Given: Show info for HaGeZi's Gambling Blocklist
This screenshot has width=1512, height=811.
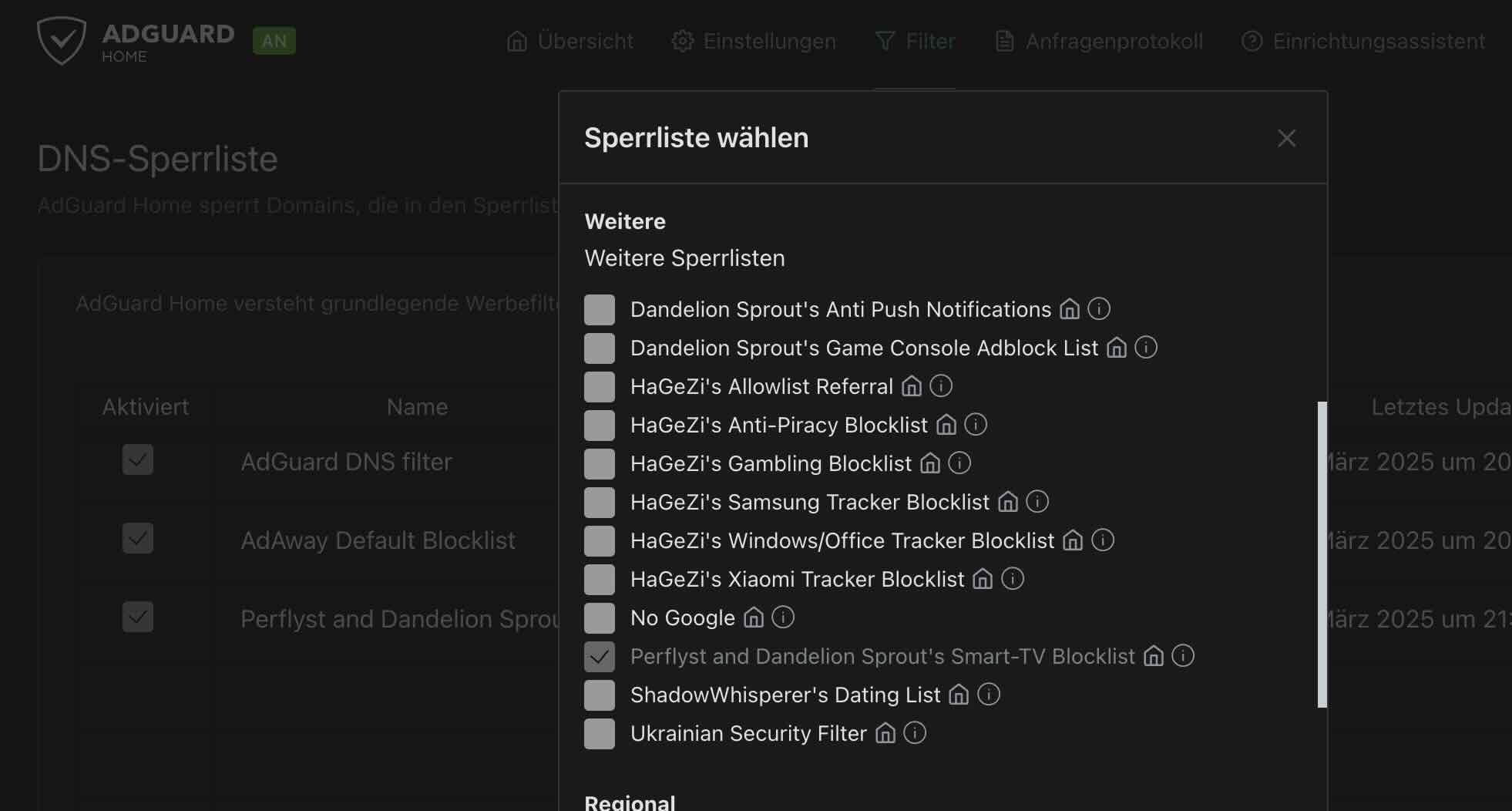Looking at the screenshot, I should tap(959, 463).
